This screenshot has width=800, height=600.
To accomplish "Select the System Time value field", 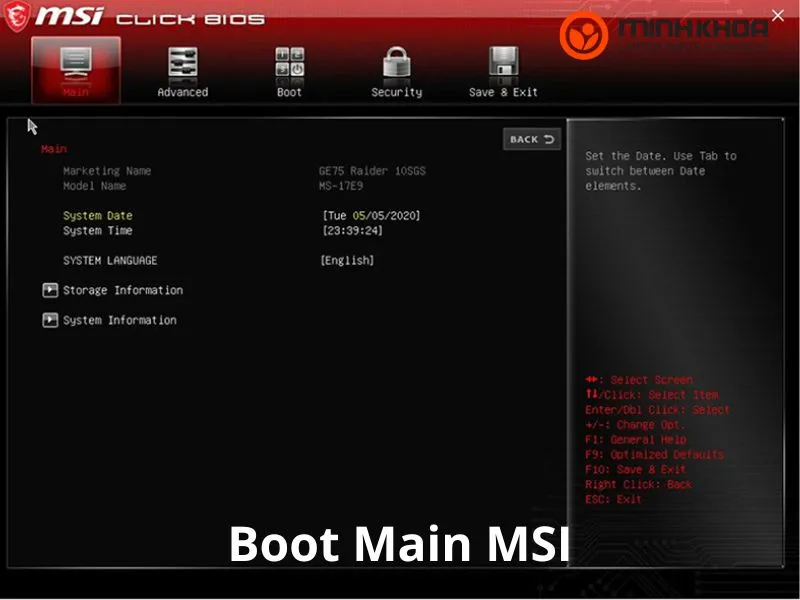I will click(352, 231).
